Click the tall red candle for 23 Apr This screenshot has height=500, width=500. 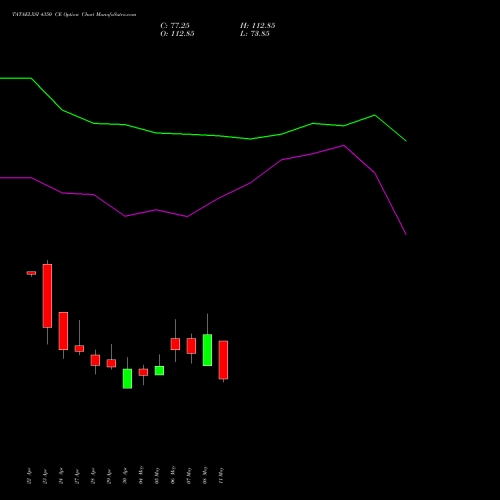pyautogui.click(x=47, y=296)
